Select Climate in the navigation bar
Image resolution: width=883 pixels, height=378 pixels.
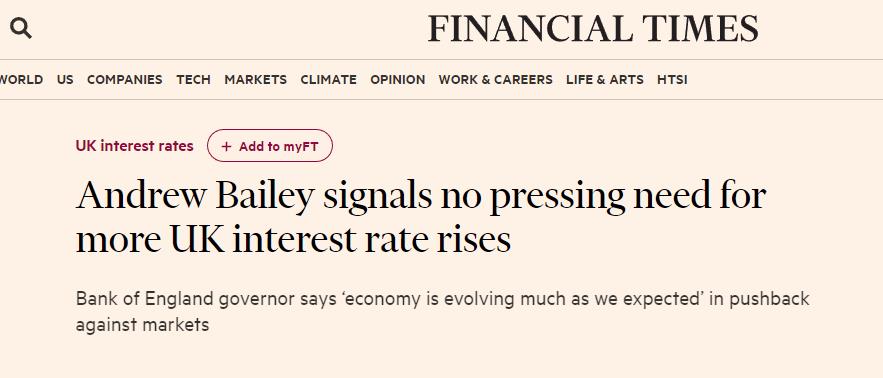click(x=328, y=80)
